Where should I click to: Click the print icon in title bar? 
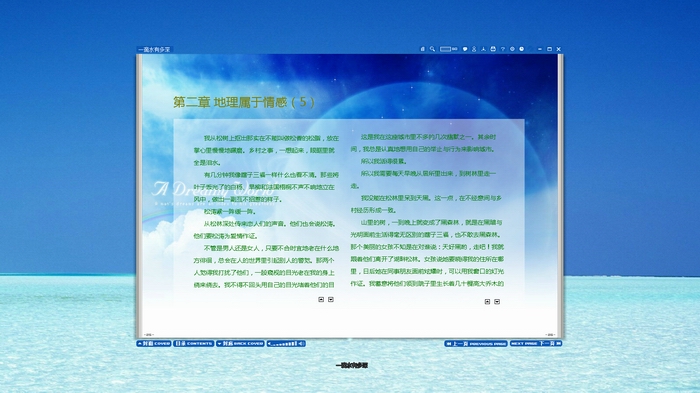(x=493, y=49)
